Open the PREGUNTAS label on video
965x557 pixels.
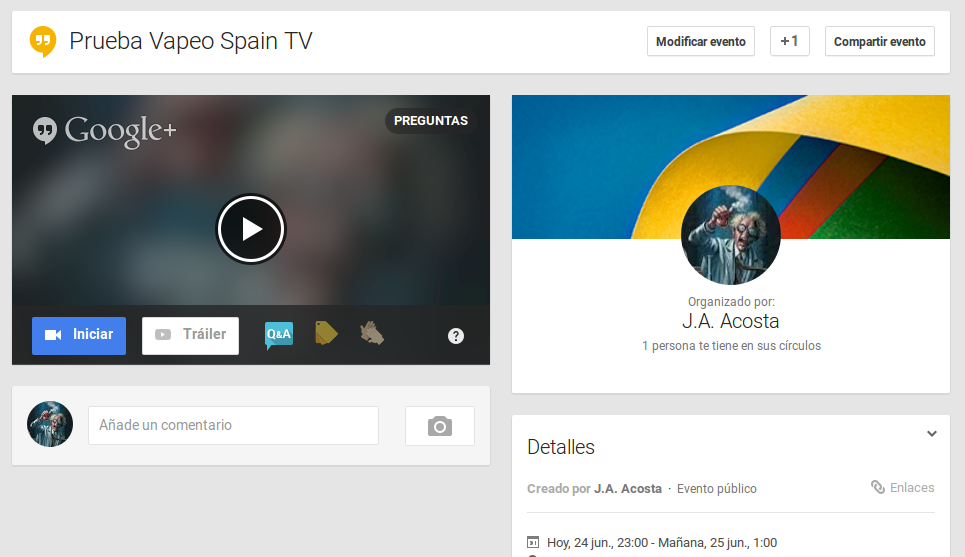point(431,121)
